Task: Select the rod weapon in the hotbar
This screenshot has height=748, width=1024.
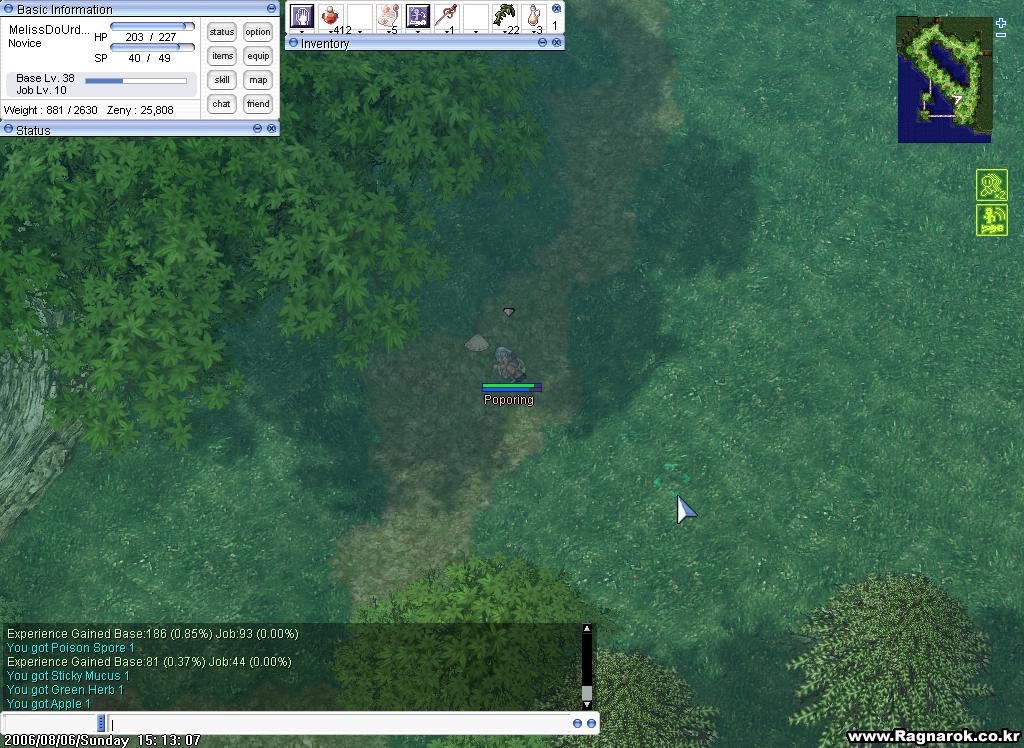Action: [447, 17]
